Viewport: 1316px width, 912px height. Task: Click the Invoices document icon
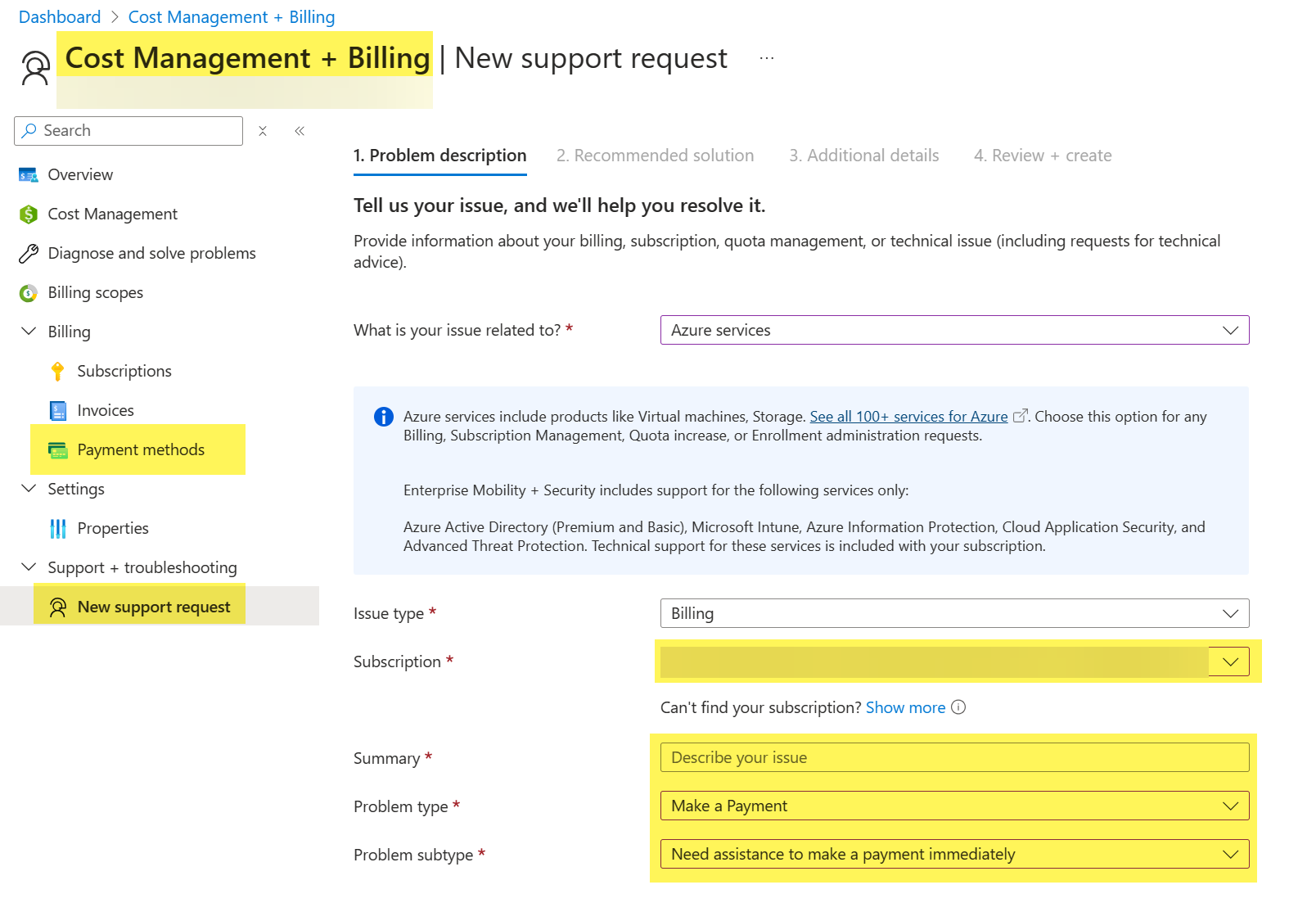[x=58, y=411]
